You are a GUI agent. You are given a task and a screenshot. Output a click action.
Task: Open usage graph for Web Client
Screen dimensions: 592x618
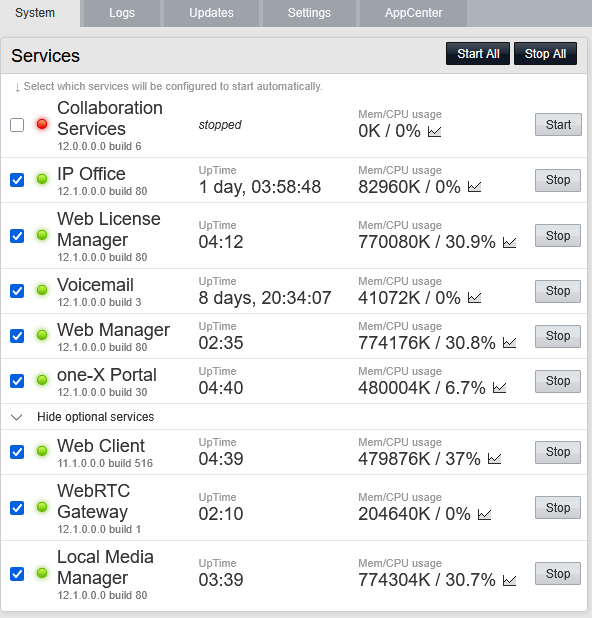pos(494,458)
